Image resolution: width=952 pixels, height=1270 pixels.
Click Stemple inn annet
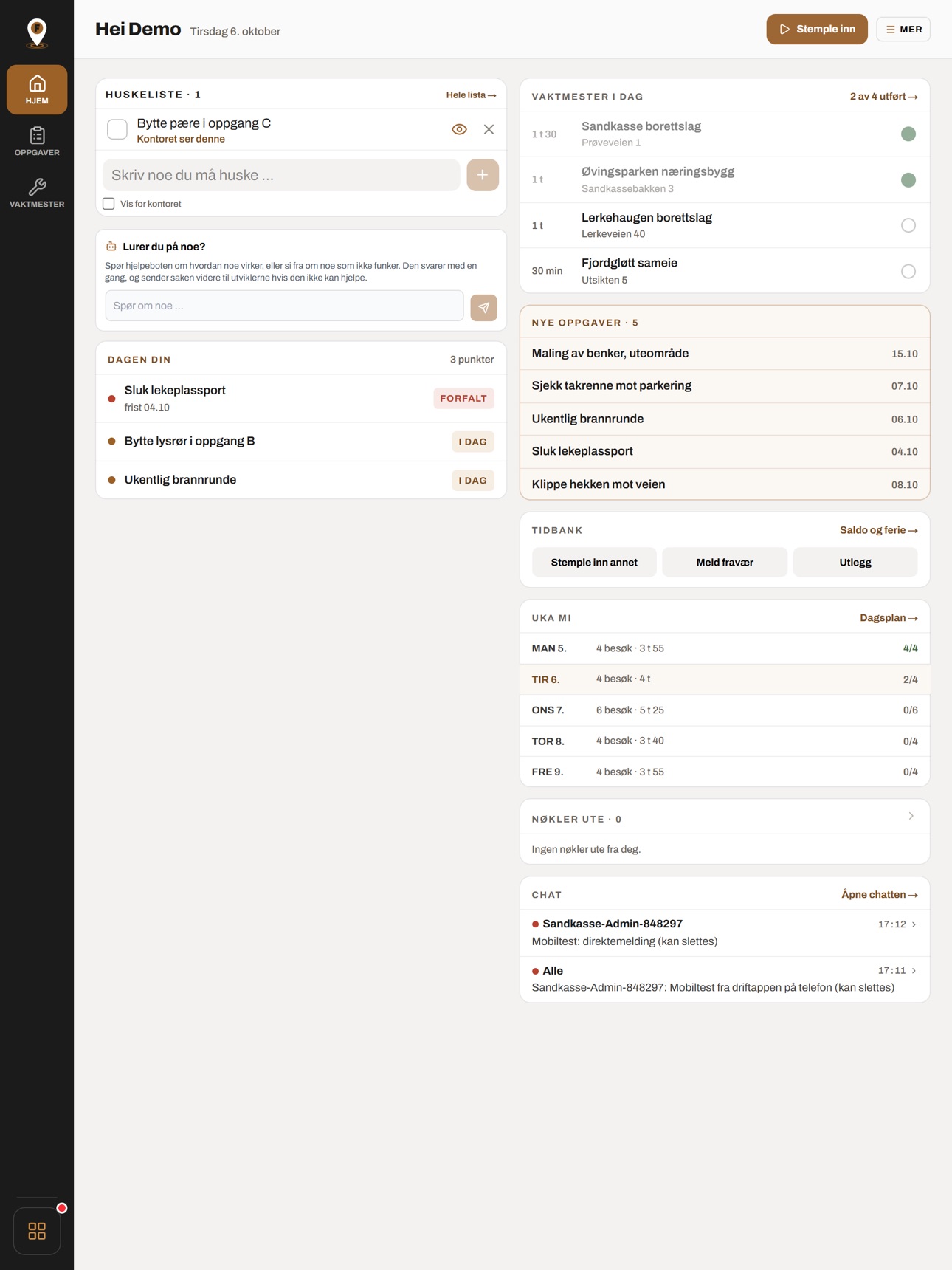coord(594,563)
